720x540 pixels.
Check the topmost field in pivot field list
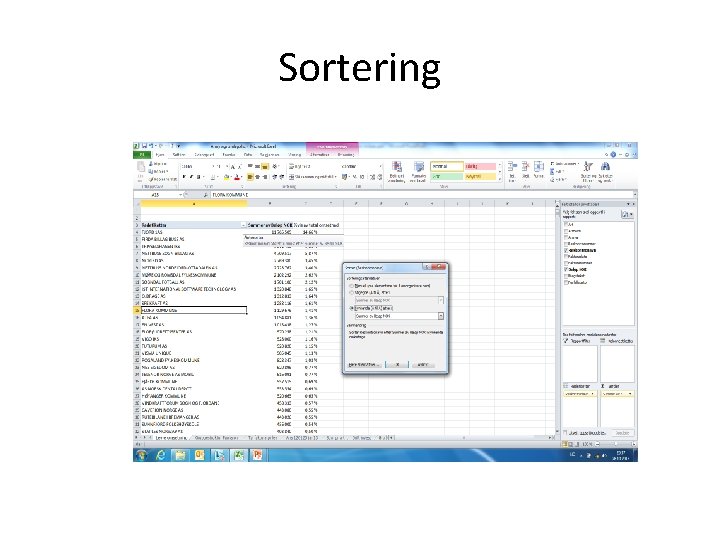coord(566,225)
